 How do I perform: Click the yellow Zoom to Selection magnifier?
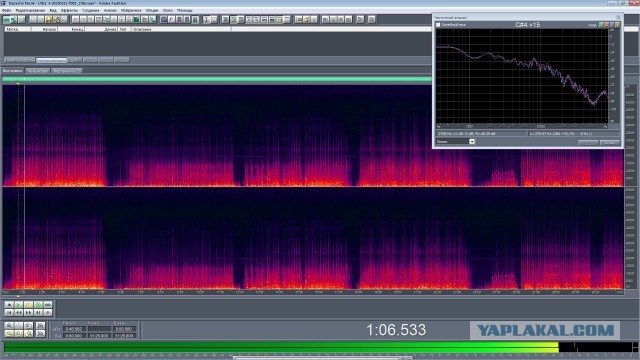tap(9, 333)
